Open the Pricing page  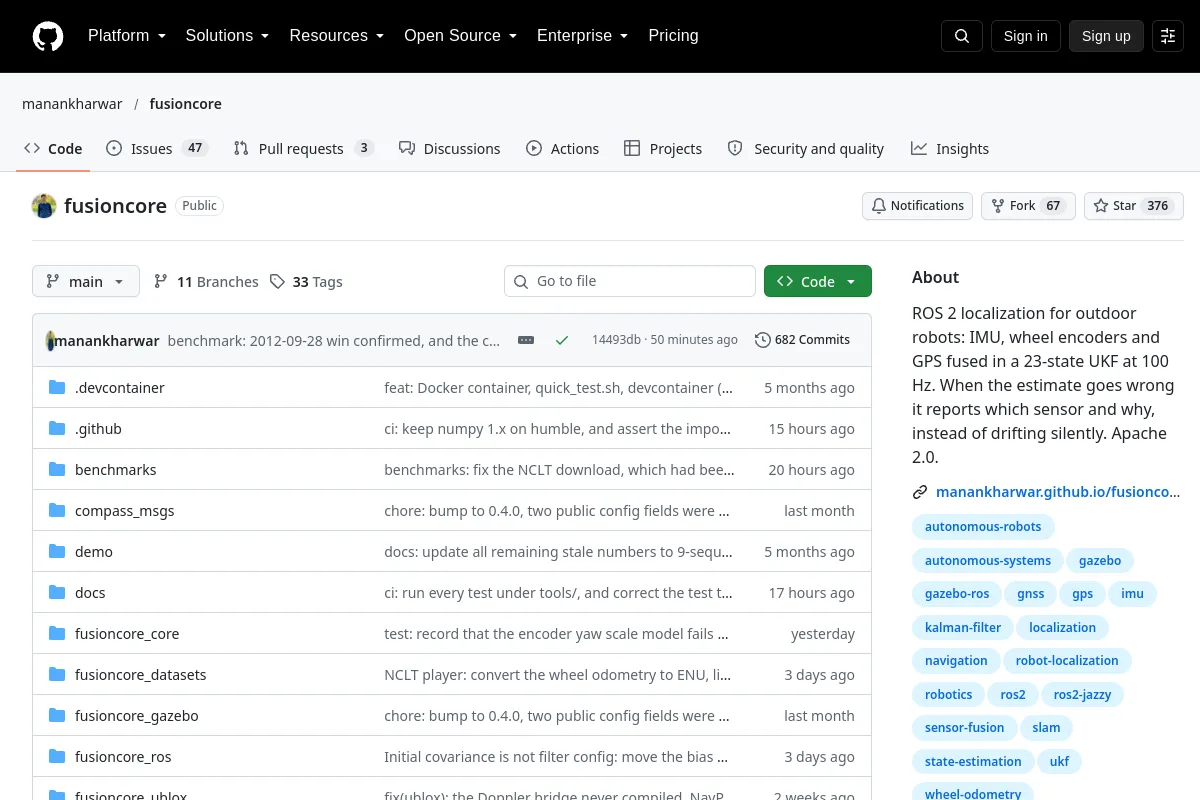pyautogui.click(x=673, y=36)
